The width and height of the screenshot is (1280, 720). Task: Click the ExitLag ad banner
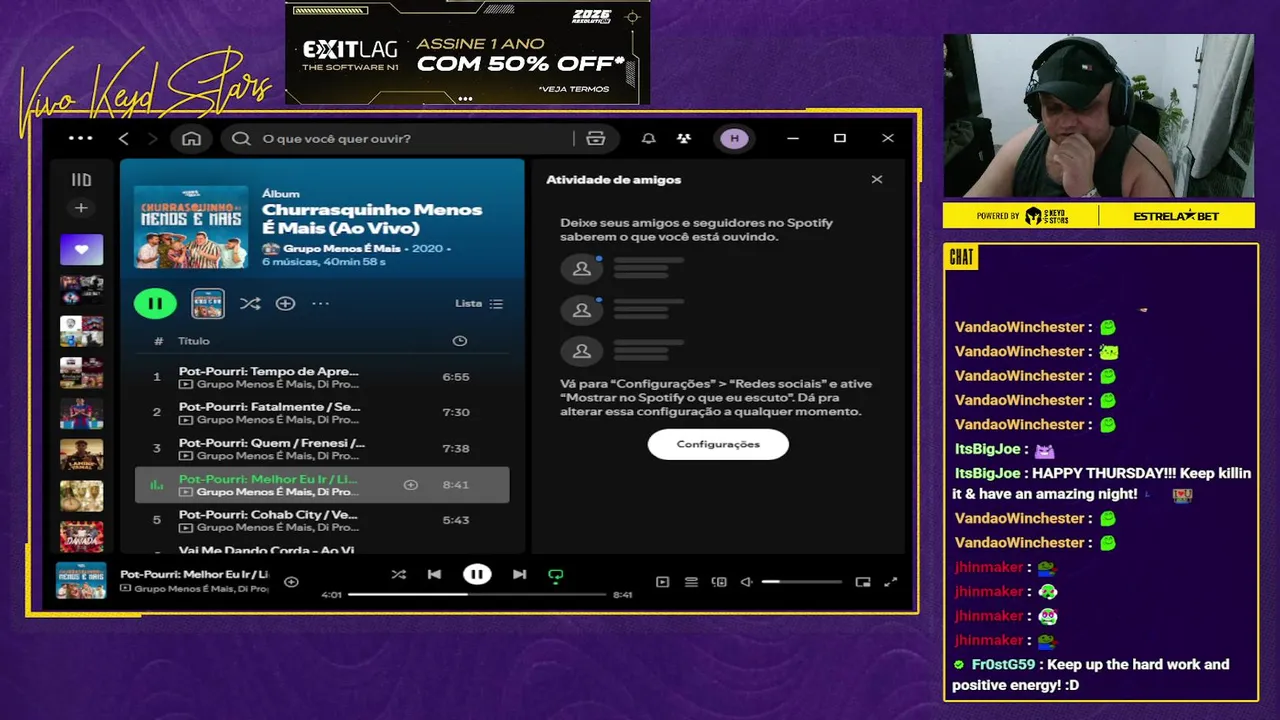click(x=467, y=53)
